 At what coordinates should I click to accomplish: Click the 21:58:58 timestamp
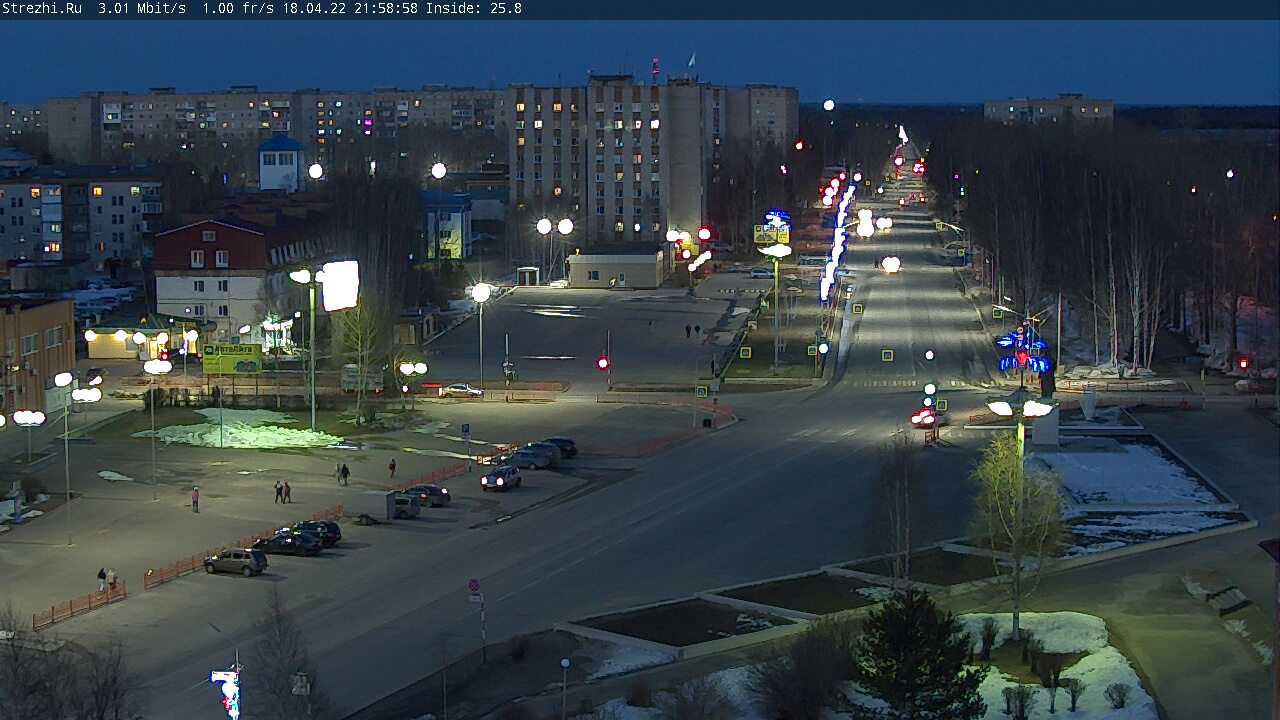386,8
